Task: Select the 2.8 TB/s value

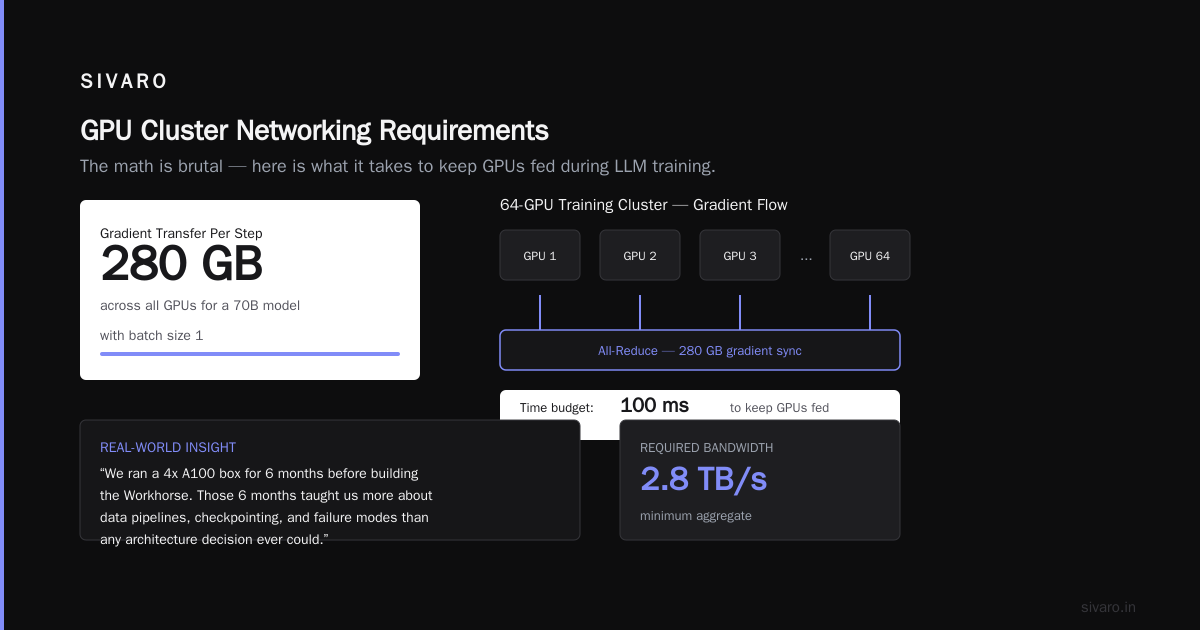Action: click(x=704, y=479)
